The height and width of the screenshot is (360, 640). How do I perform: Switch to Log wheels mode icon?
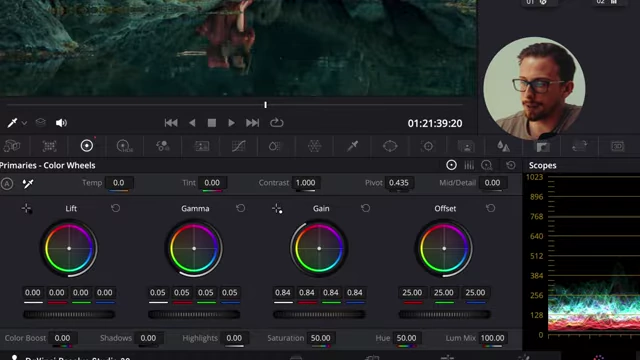487,165
